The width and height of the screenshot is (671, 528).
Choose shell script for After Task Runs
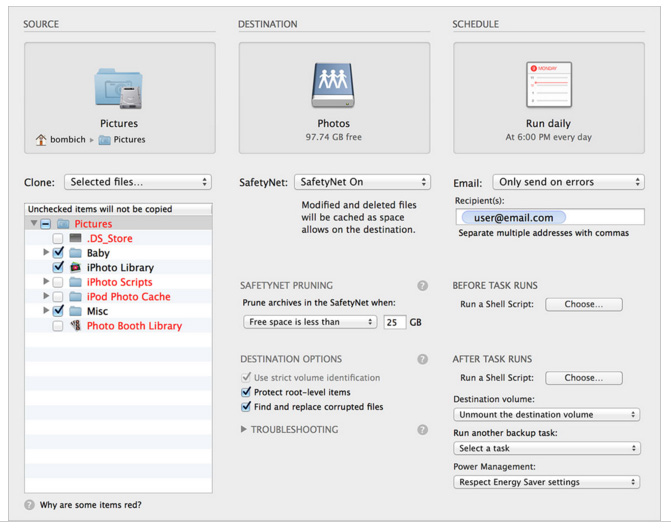click(x=584, y=378)
